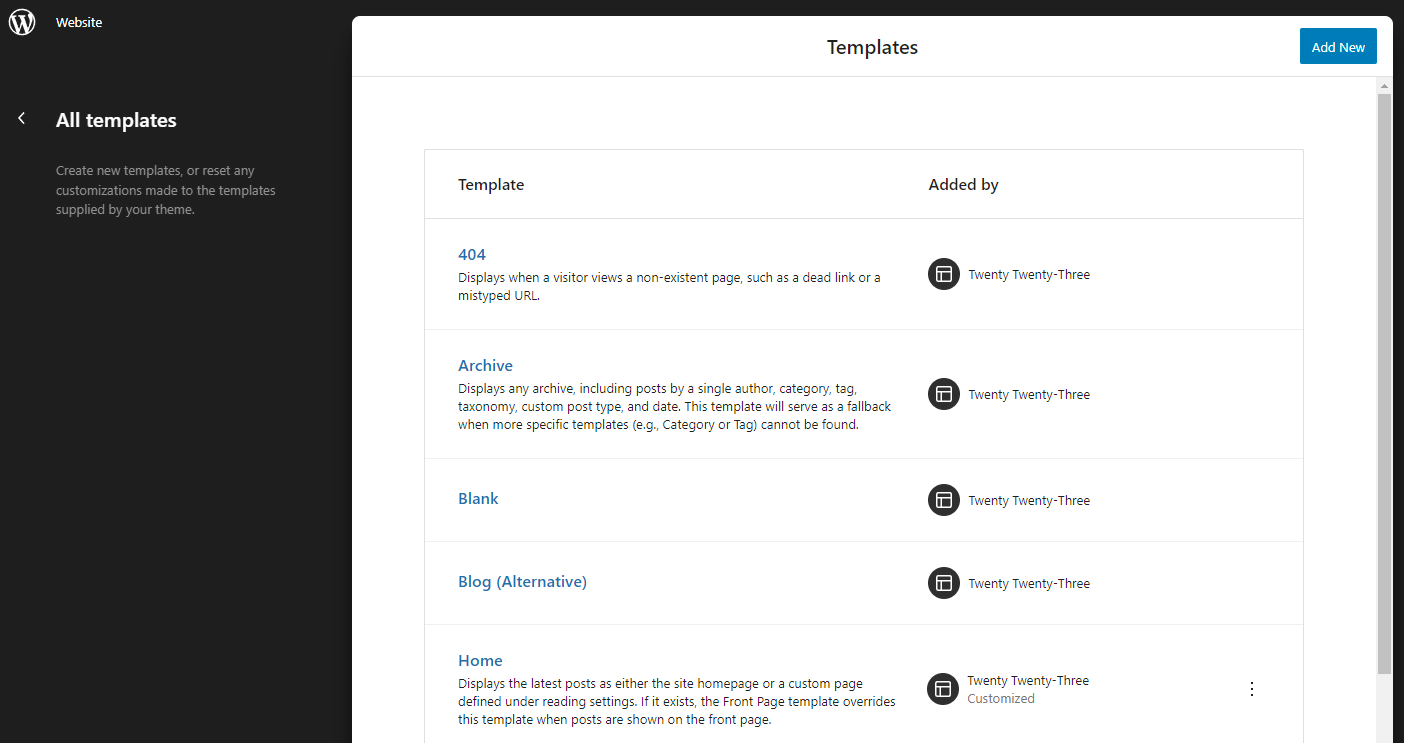Image resolution: width=1404 pixels, height=743 pixels.
Task: Click the WordPress logo icon
Action: (x=22, y=22)
